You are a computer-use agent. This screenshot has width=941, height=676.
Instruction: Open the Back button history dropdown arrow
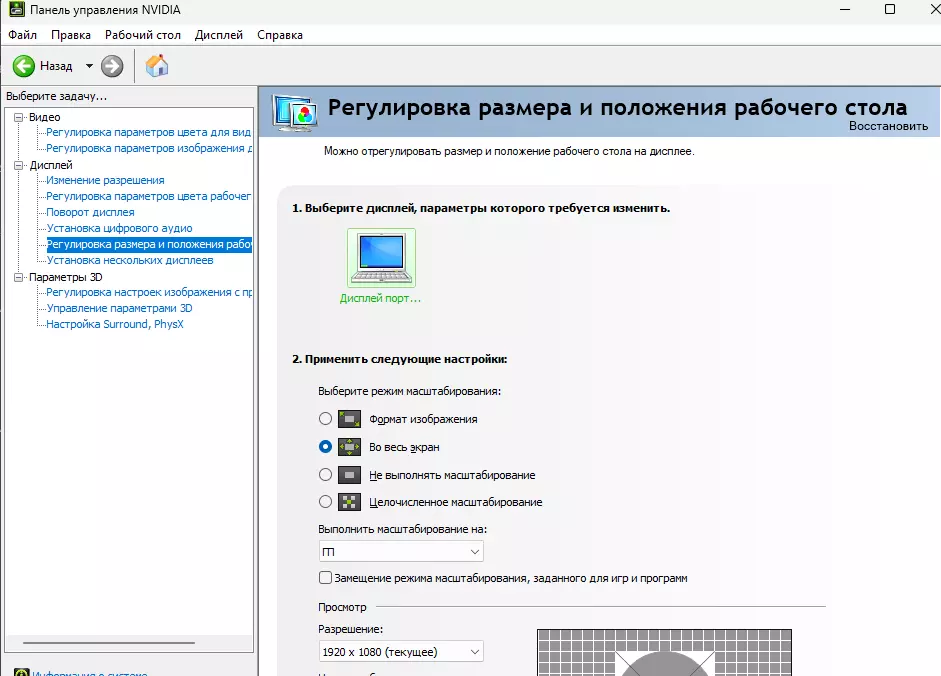tap(89, 66)
